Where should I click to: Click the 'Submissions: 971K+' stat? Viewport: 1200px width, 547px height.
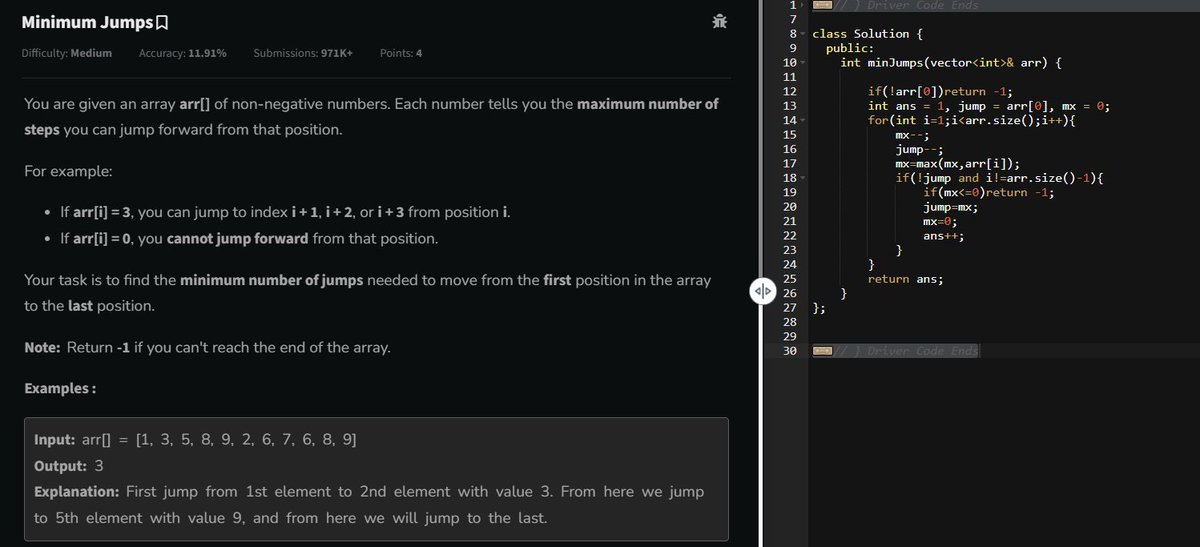303,52
